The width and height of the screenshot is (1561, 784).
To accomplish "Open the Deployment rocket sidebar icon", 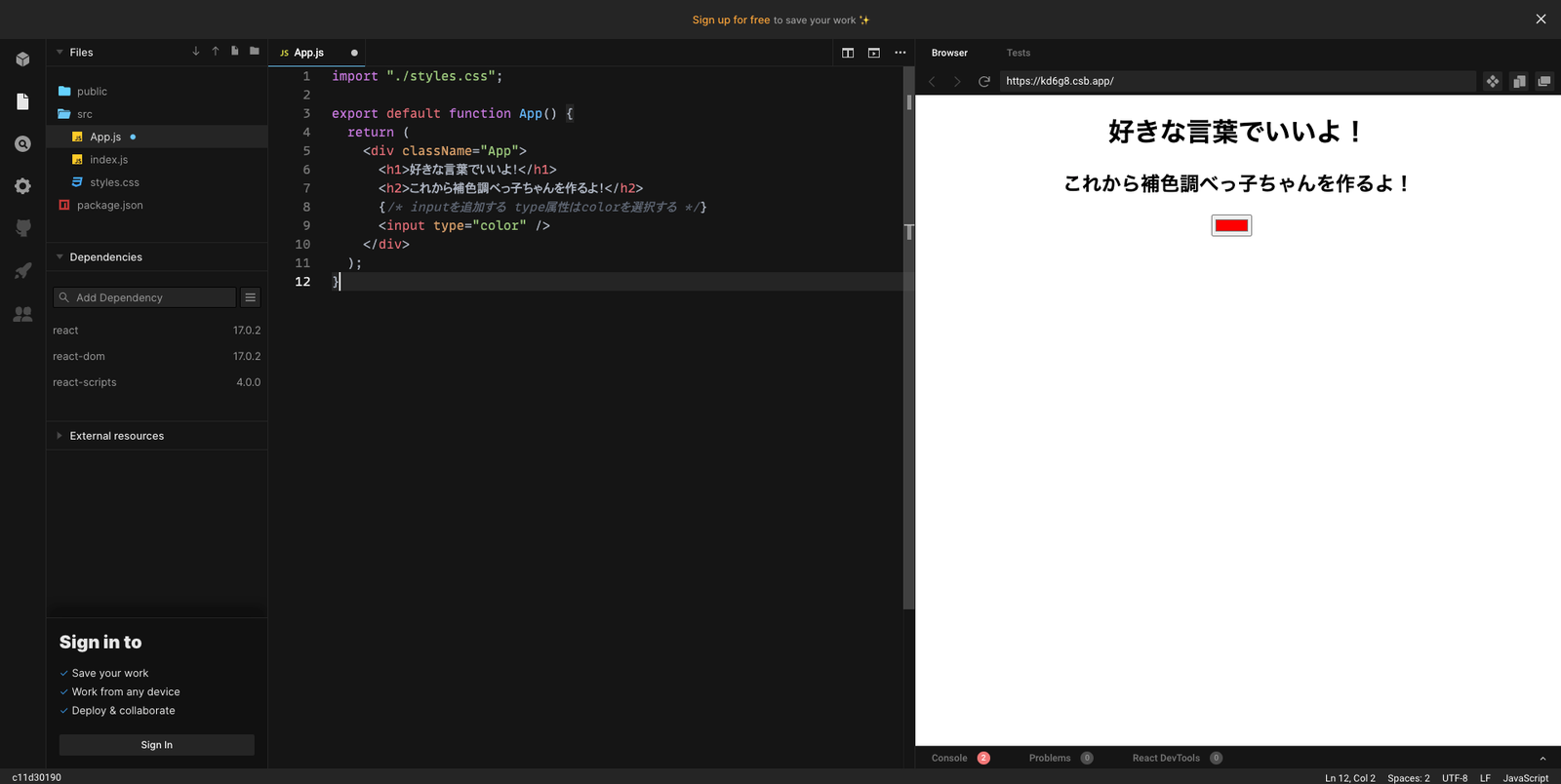I will [x=22, y=271].
